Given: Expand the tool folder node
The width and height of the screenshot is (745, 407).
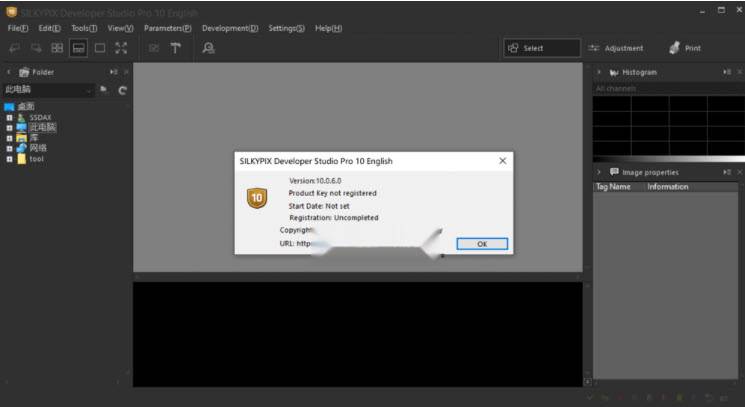Looking at the screenshot, I should (9, 159).
